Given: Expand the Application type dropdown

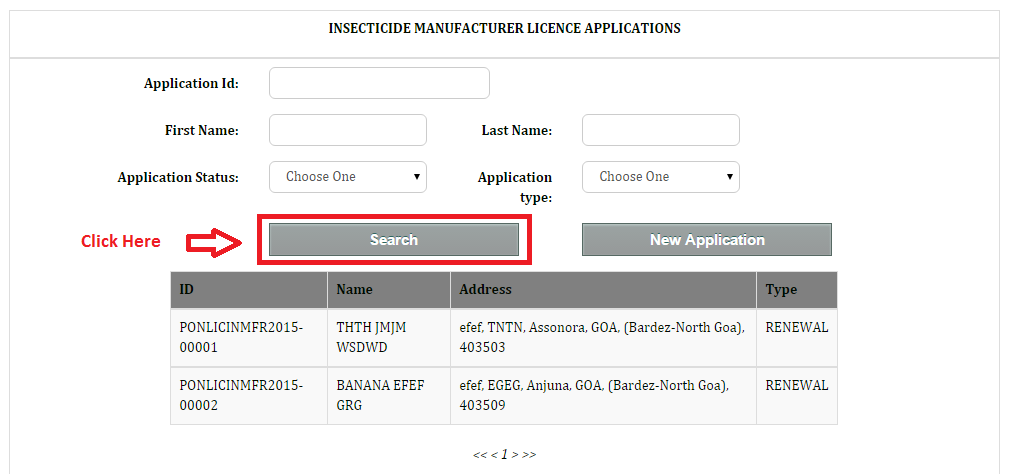Looking at the screenshot, I should pyautogui.click(x=660, y=177).
